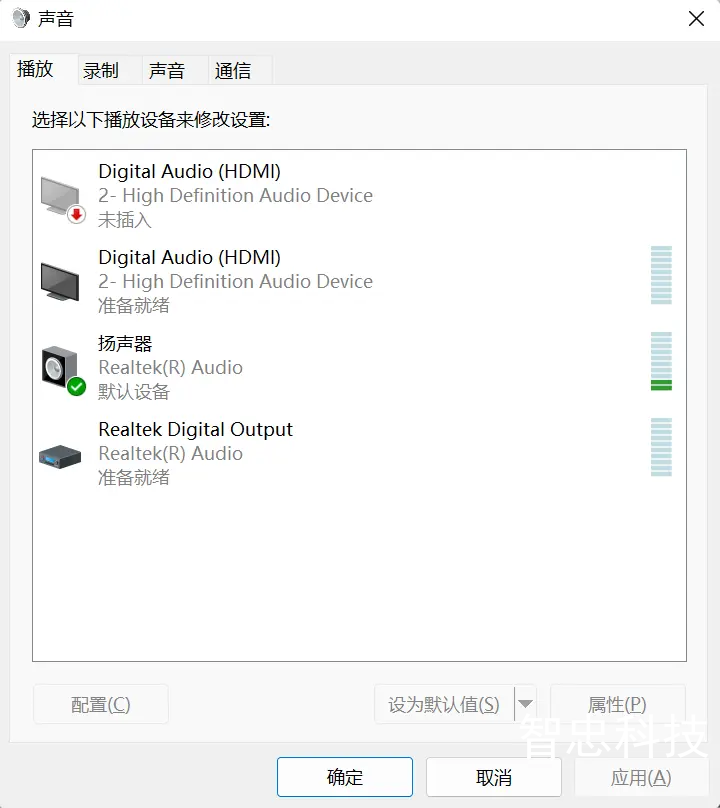
Task: Click the 确定 button
Action: coord(345,777)
